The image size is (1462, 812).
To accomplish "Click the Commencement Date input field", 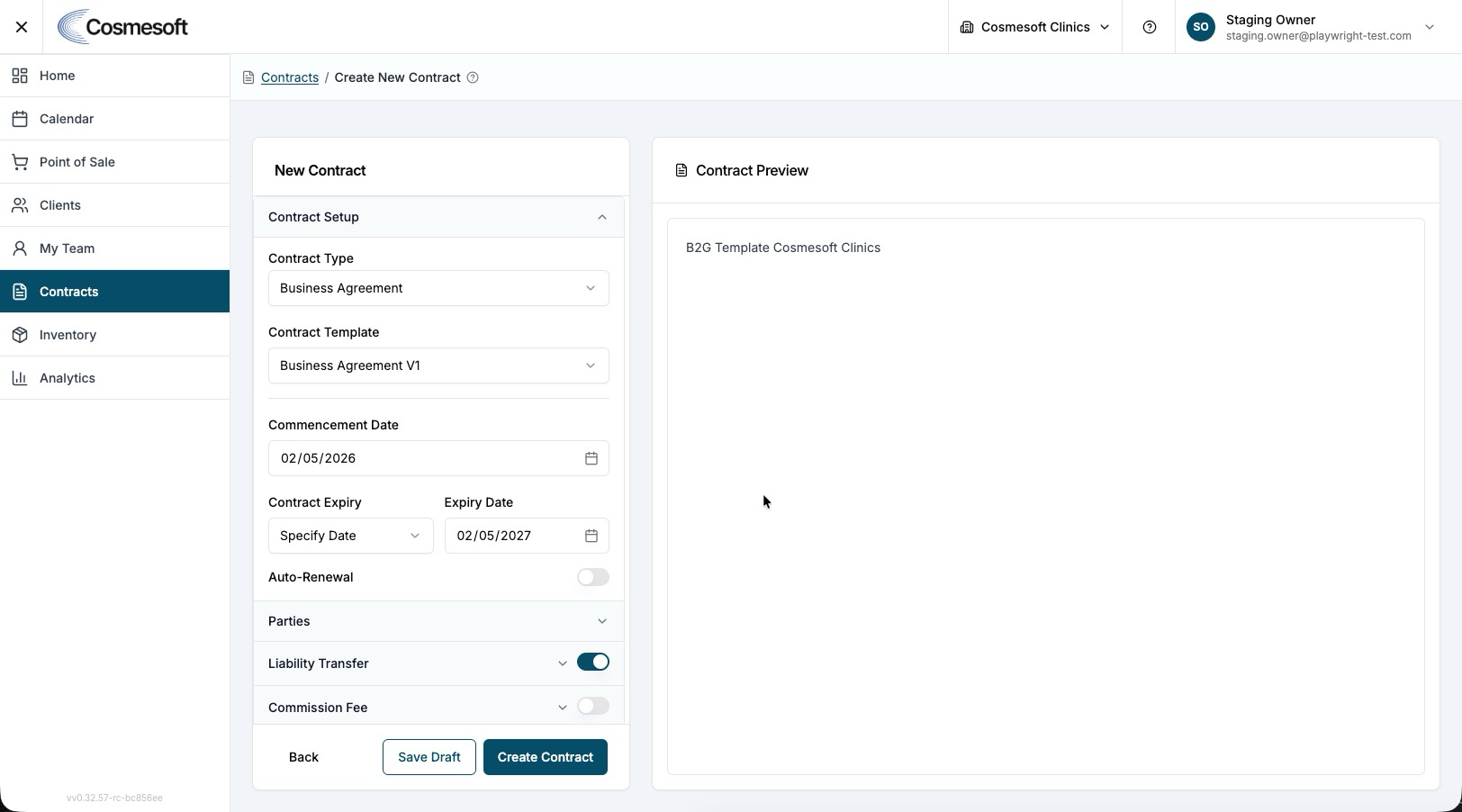I will 438,458.
